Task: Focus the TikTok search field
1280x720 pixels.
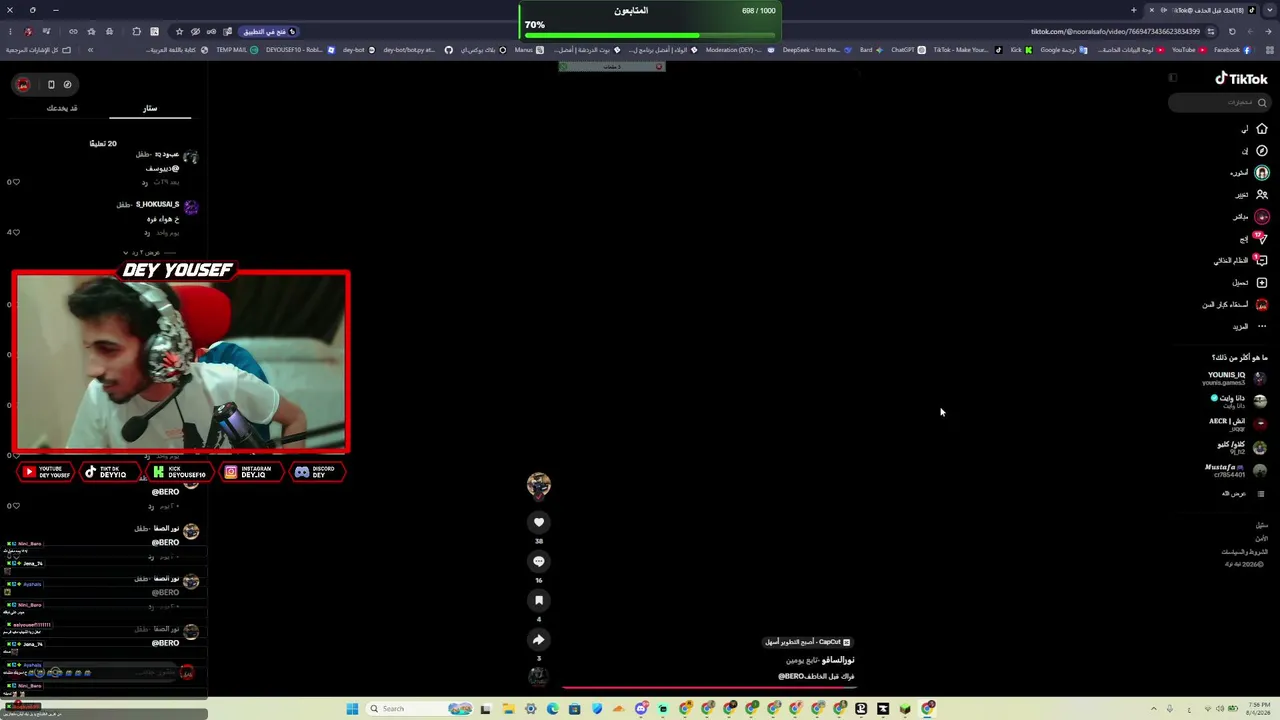Action: pyautogui.click(x=1220, y=102)
